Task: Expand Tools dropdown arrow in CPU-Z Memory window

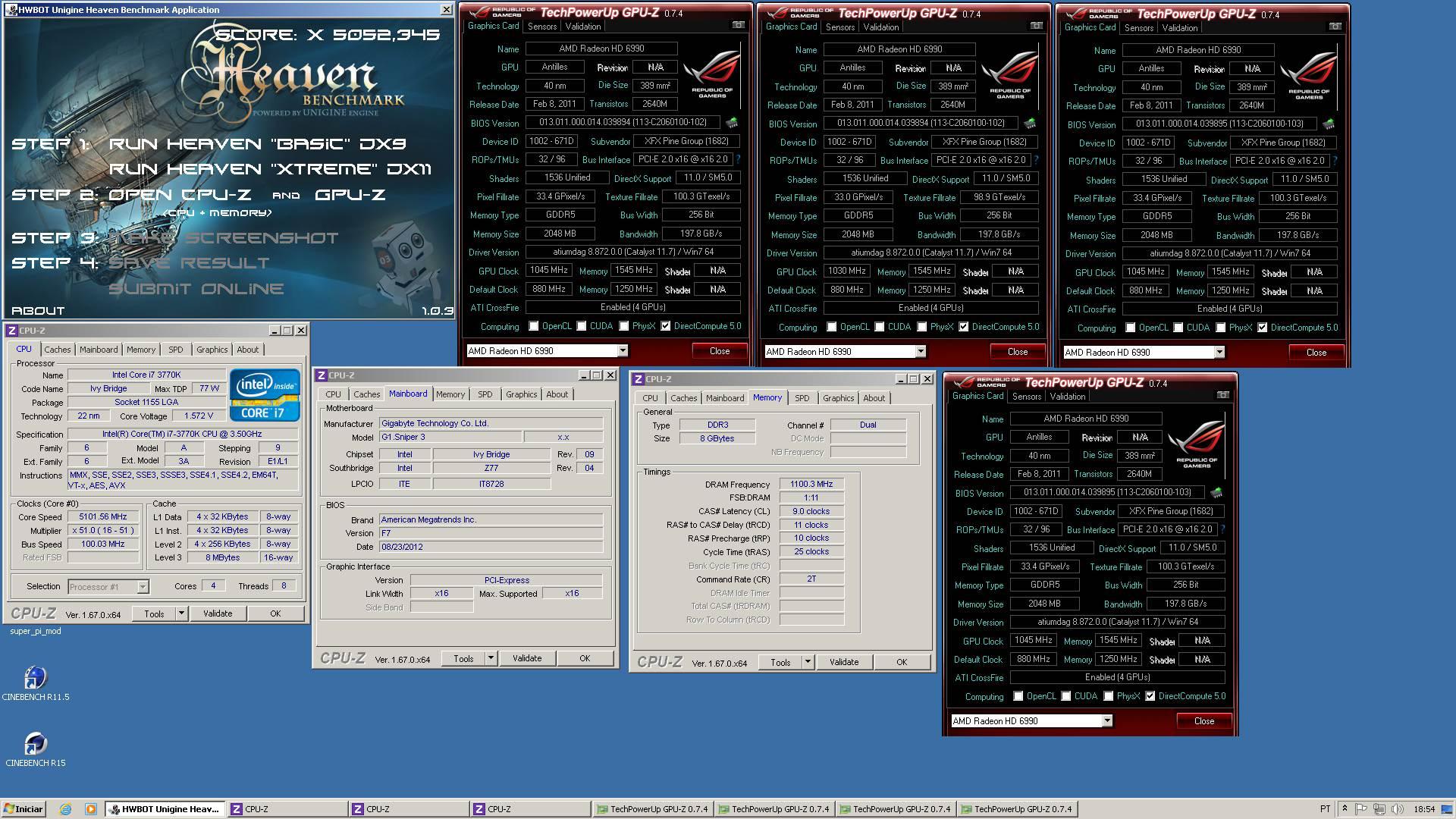Action: tap(808, 662)
